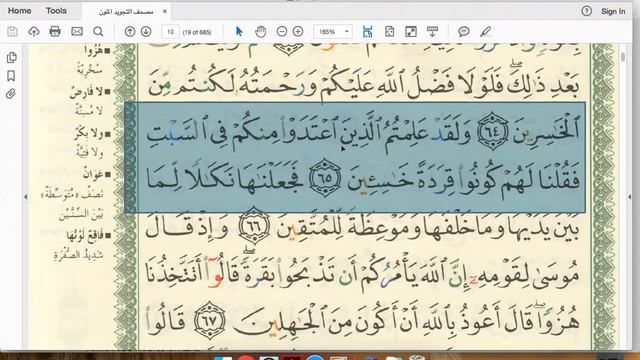Open the Find text magnifier icon
640x360 pixels.
pos(98,31)
